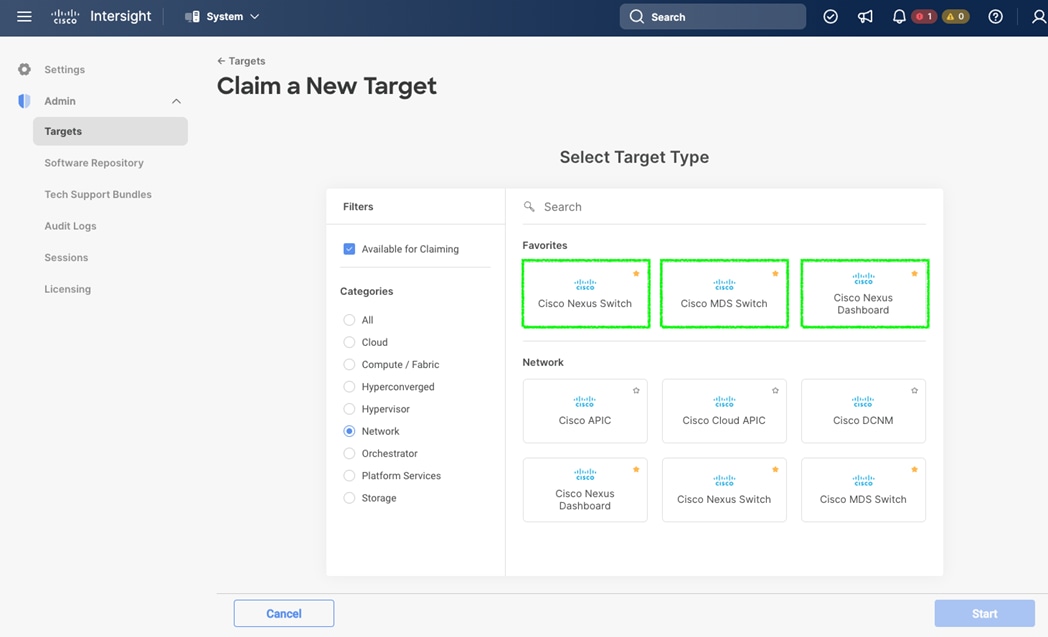Select Cisco Nexus Switch under Network

pyautogui.click(x=724, y=490)
